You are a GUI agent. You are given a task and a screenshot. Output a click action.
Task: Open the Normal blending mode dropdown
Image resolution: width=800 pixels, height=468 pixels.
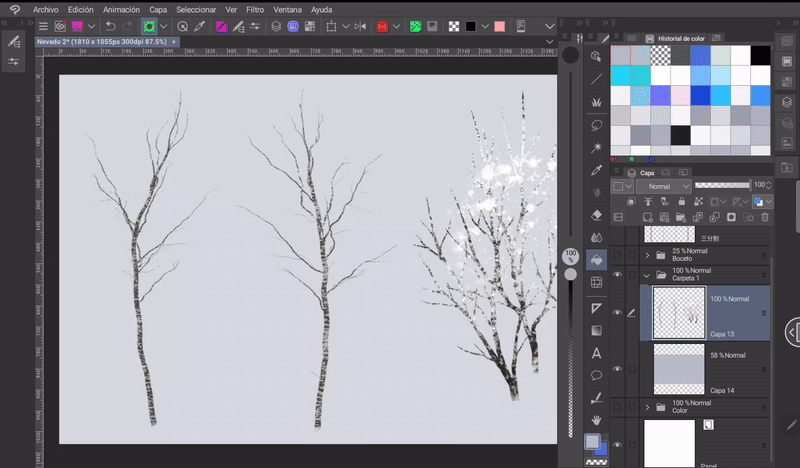(x=663, y=186)
